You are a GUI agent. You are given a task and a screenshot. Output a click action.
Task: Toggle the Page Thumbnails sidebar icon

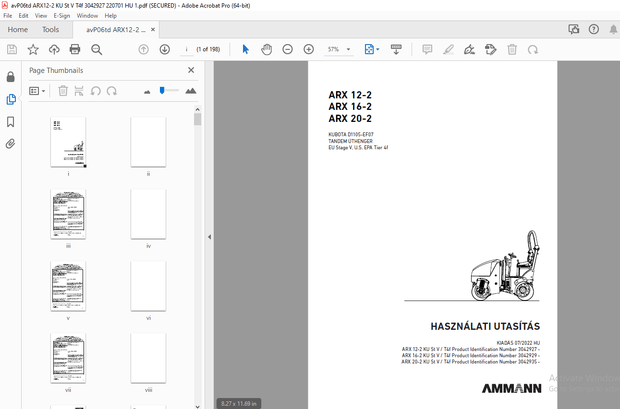click(x=11, y=99)
